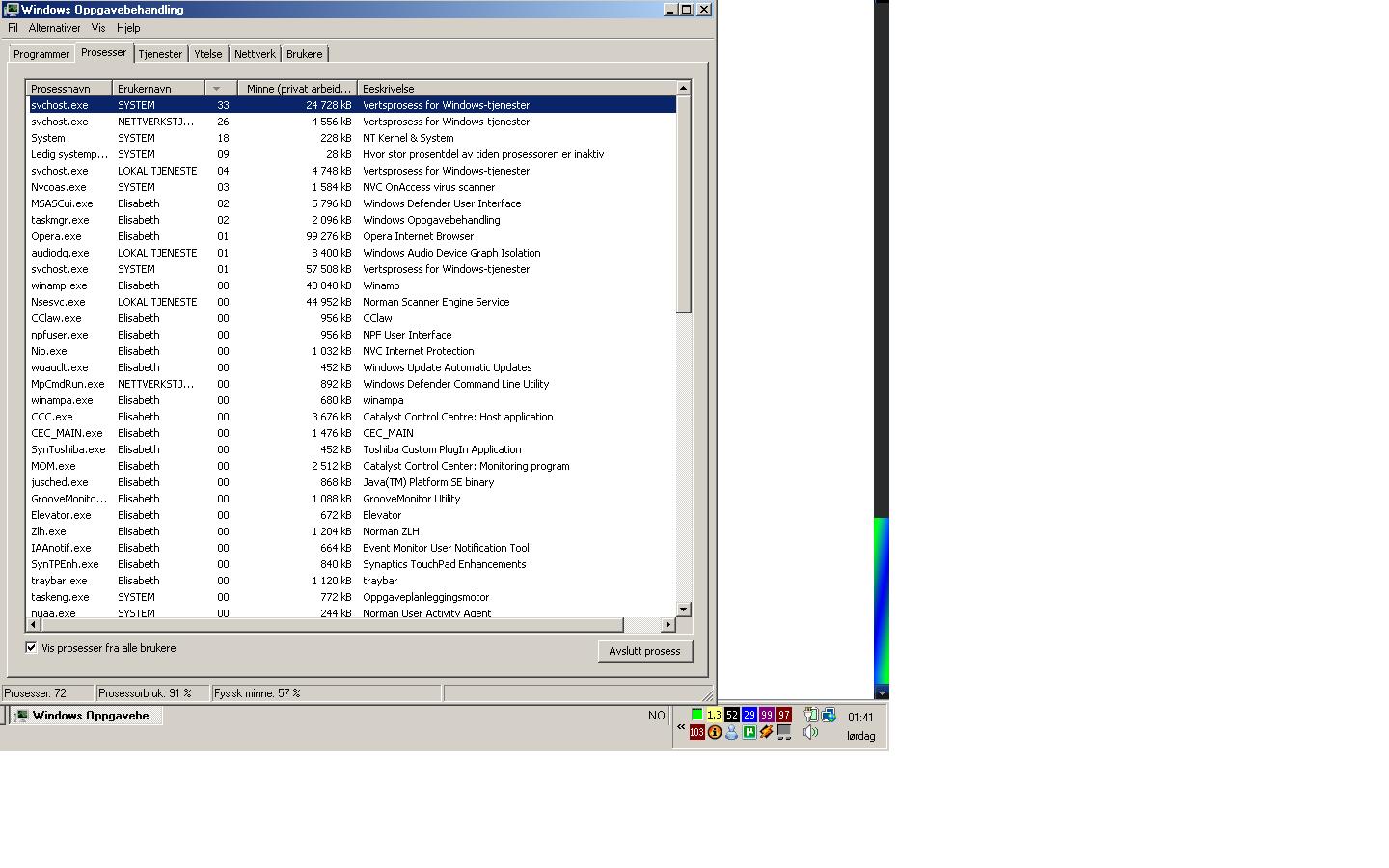Open the Fil menu

pyautogui.click(x=13, y=28)
